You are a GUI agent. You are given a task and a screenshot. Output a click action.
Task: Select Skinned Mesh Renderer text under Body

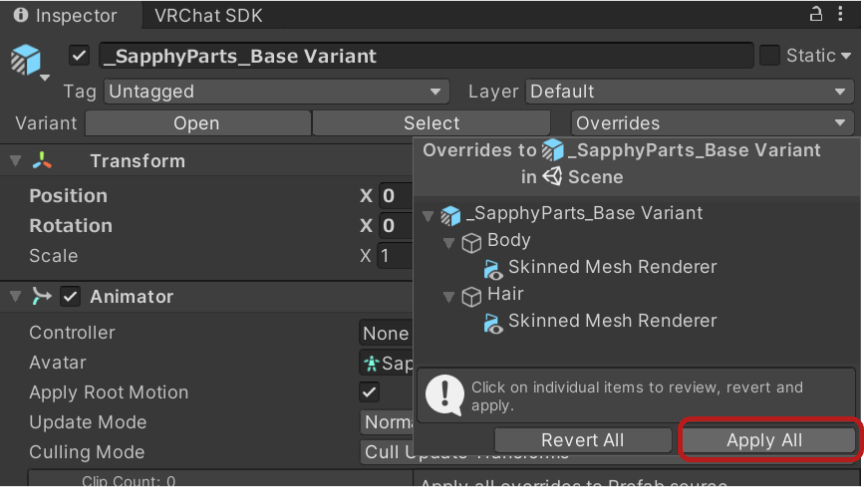612,267
